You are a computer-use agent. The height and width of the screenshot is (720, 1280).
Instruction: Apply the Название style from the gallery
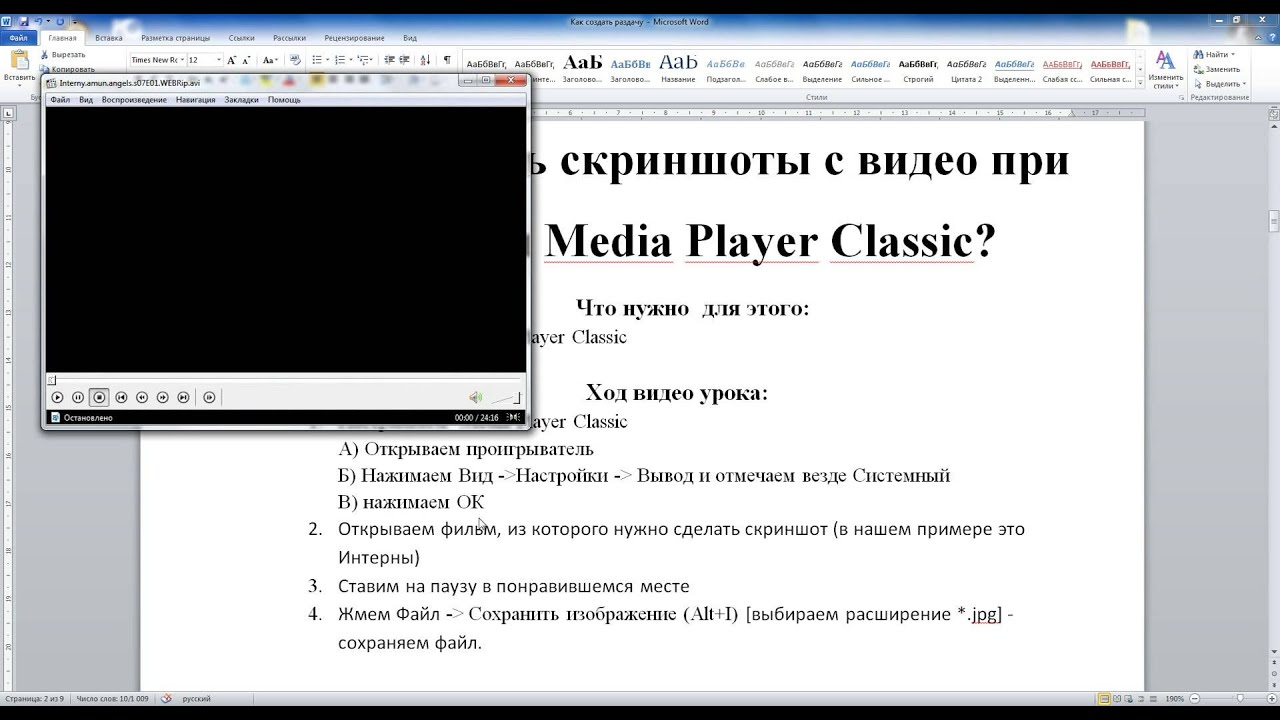coord(678,68)
